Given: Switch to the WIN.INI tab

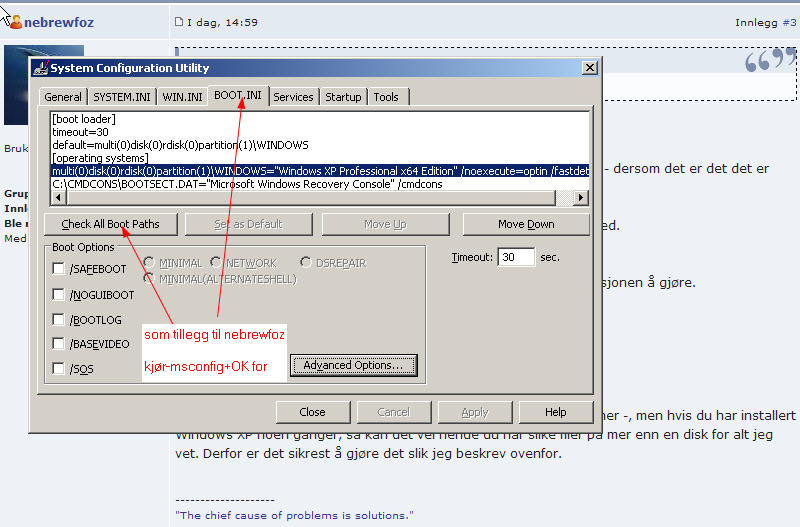Looking at the screenshot, I should pyautogui.click(x=182, y=97).
